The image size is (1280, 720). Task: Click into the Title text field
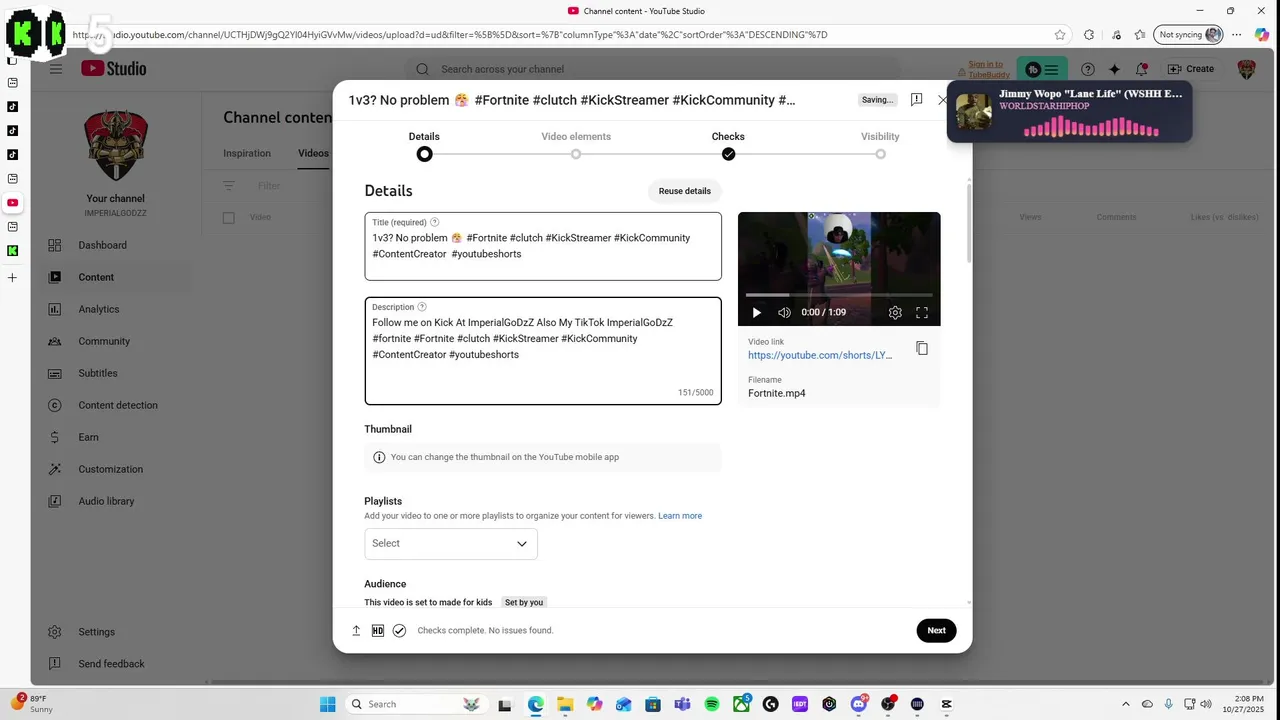pos(543,246)
